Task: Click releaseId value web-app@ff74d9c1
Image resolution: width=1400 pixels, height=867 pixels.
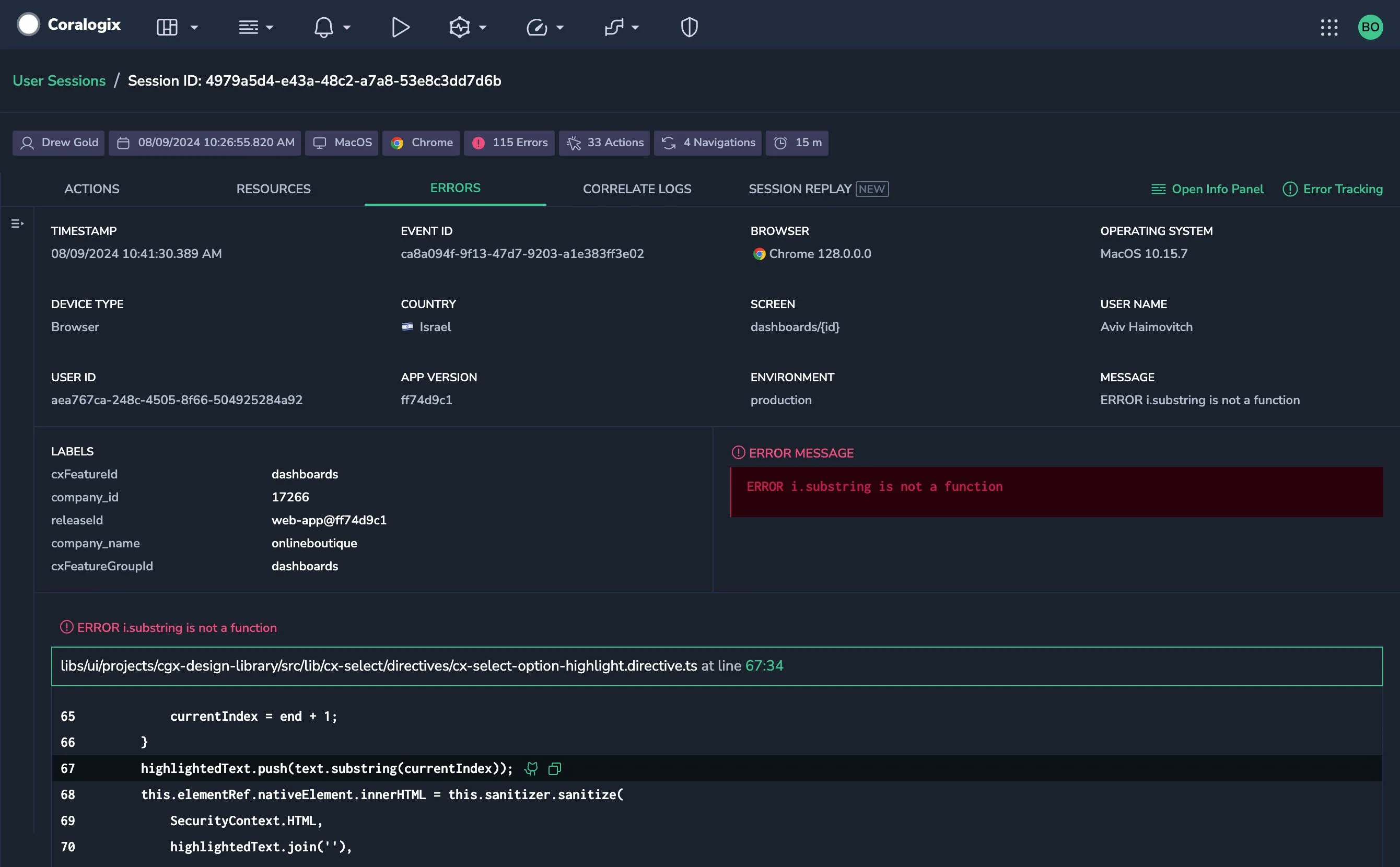Action: click(x=329, y=520)
